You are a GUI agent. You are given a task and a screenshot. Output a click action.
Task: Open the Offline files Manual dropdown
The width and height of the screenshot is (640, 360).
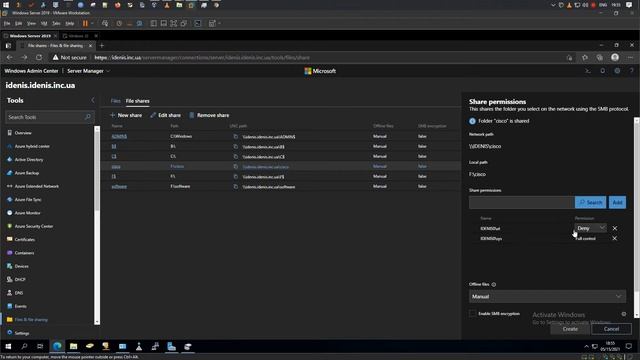(x=547, y=296)
